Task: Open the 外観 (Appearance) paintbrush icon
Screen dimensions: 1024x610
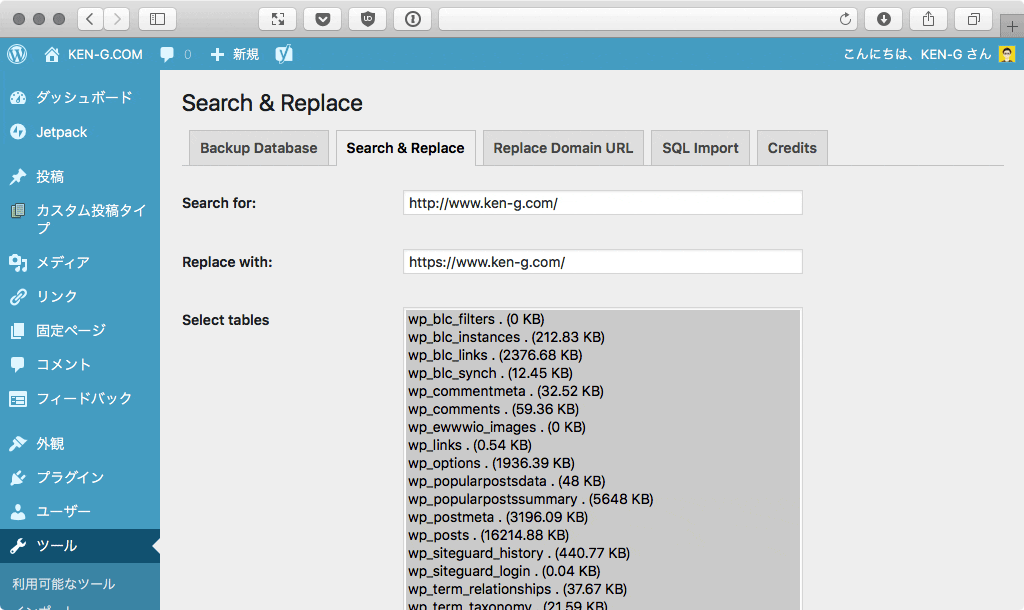Action: point(16,442)
